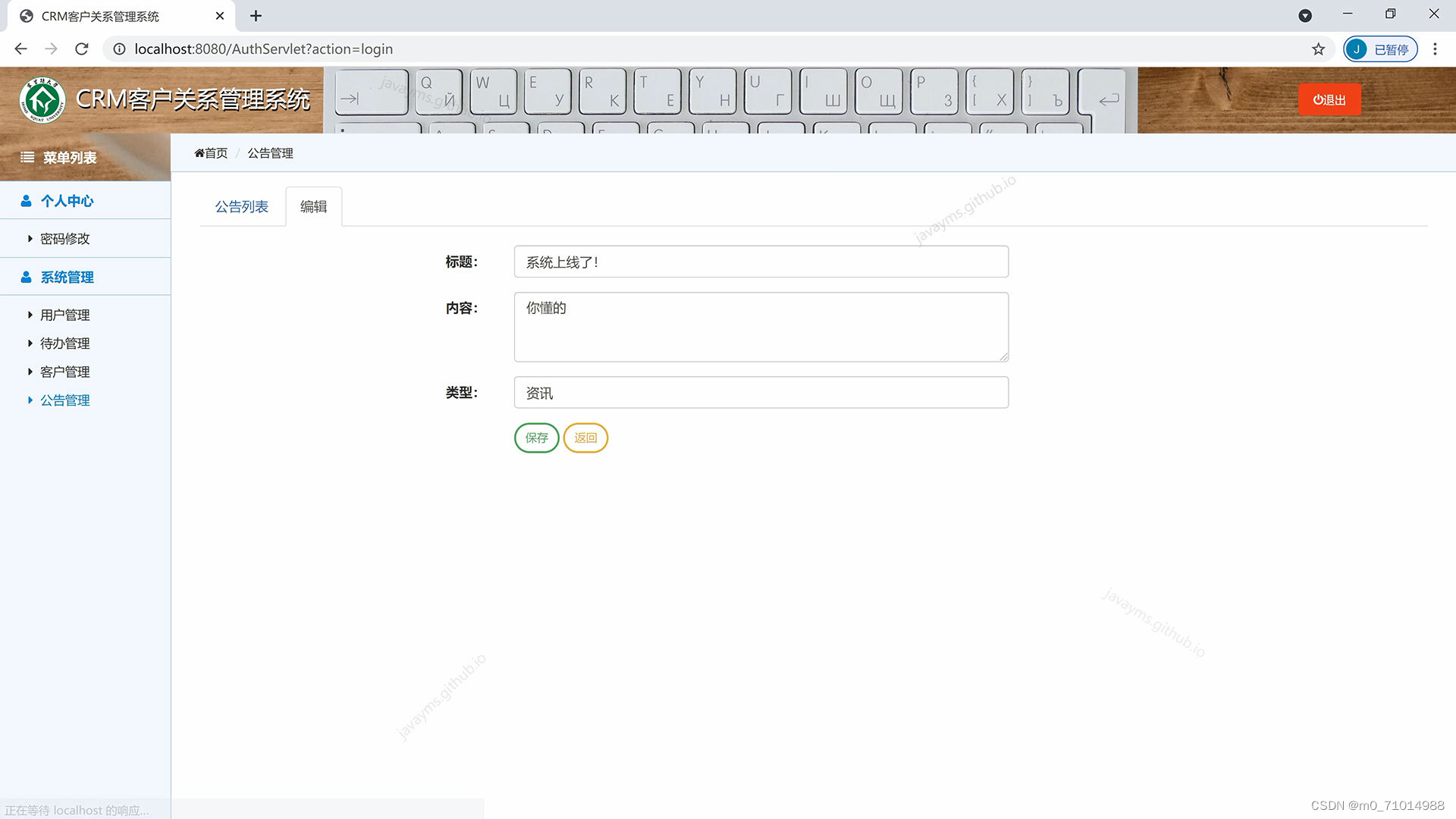The height and width of the screenshot is (819, 1456).
Task: Focus the 标题 input field
Action: coord(761,262)
